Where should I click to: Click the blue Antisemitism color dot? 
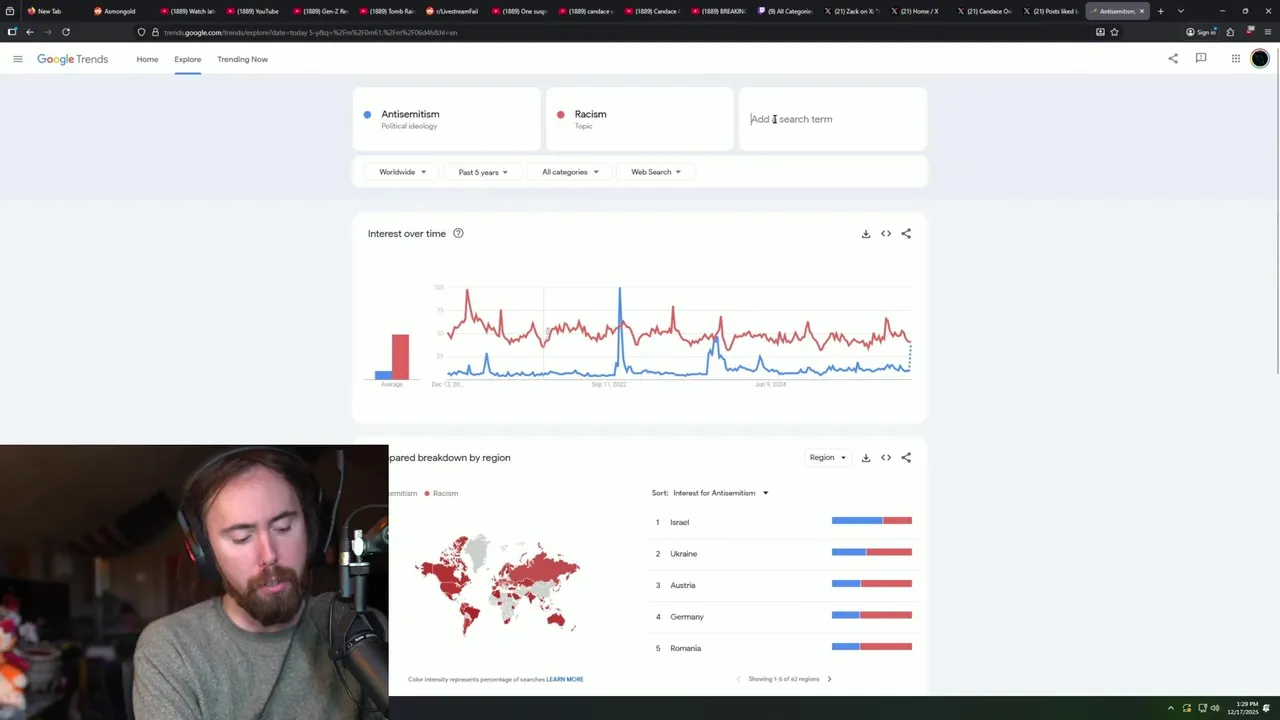(367, 115)
